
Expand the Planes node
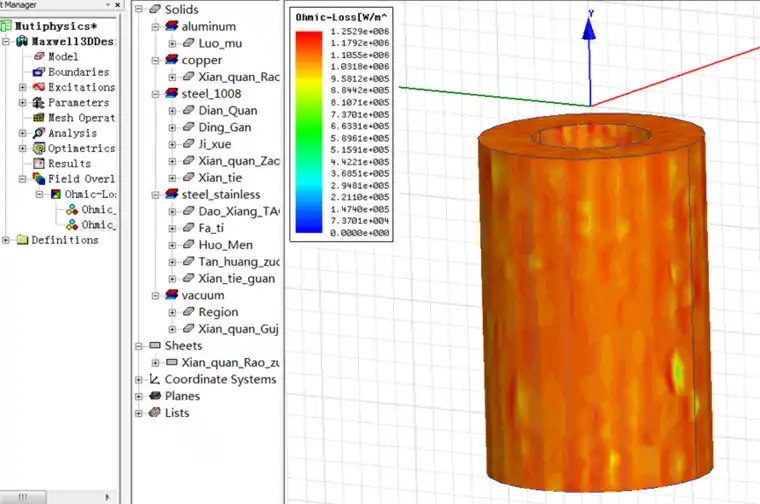[139, 396]
